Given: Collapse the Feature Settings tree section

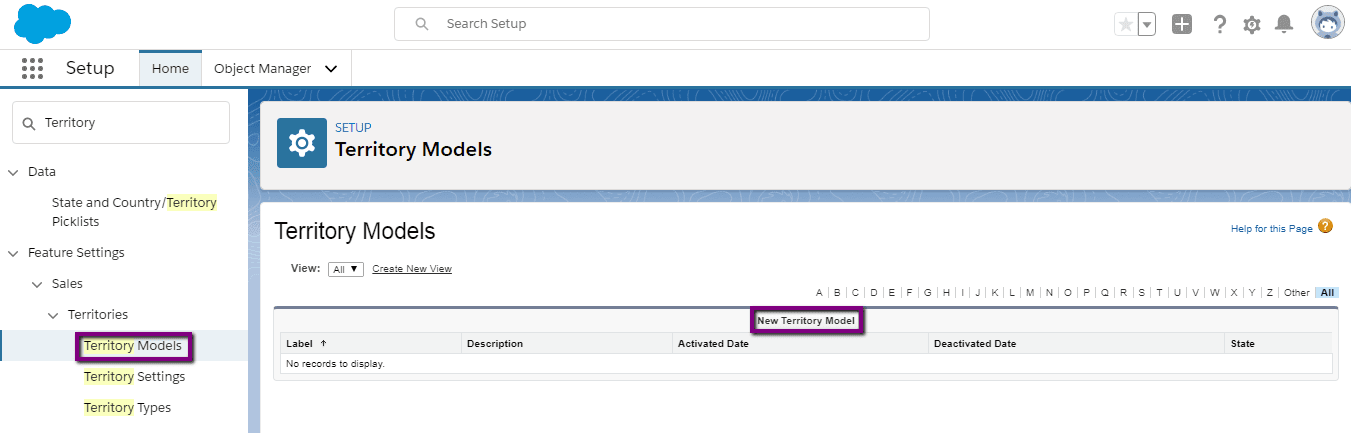Looking at the screenshot, I should (13, 253).
